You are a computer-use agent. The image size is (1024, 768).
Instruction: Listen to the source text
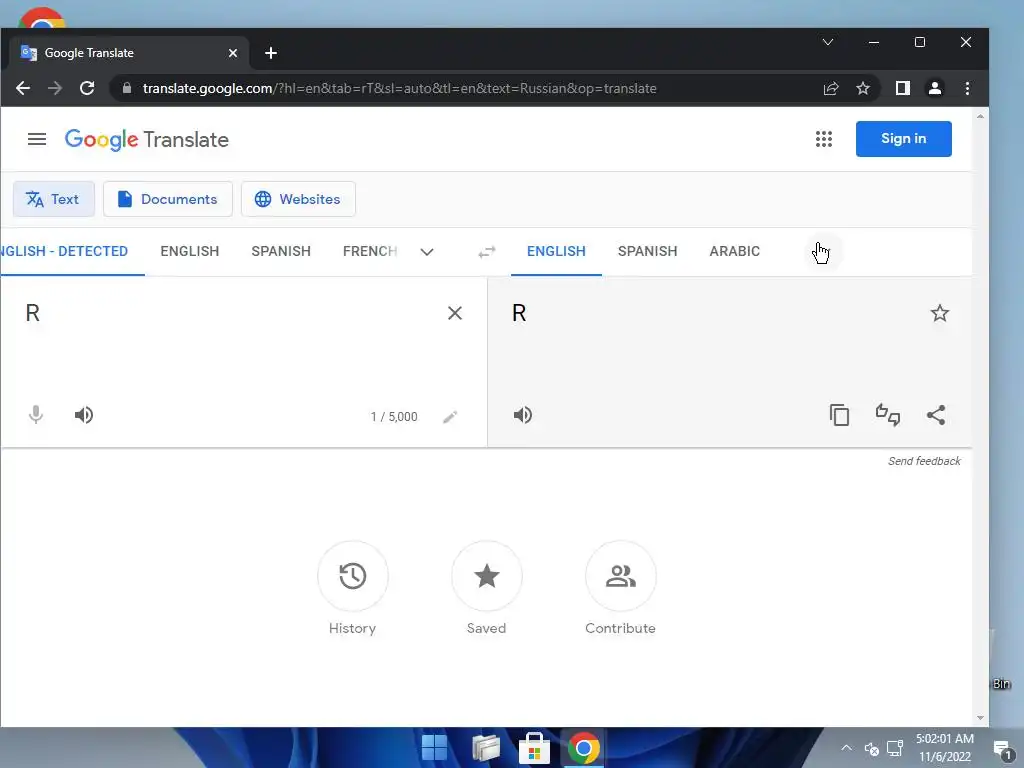[x=84, y=415]
